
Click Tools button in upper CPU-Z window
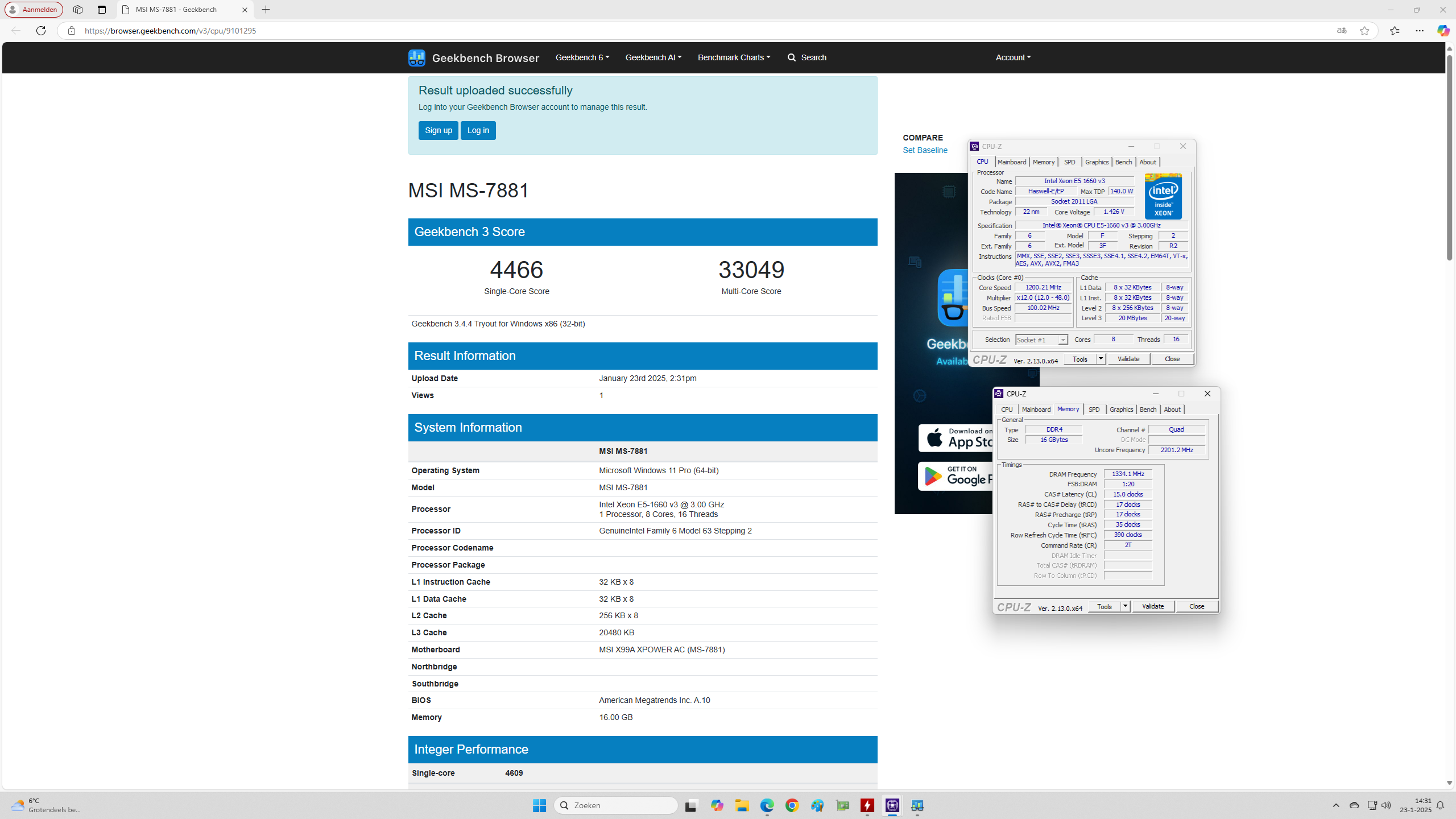click(1079, 359)
